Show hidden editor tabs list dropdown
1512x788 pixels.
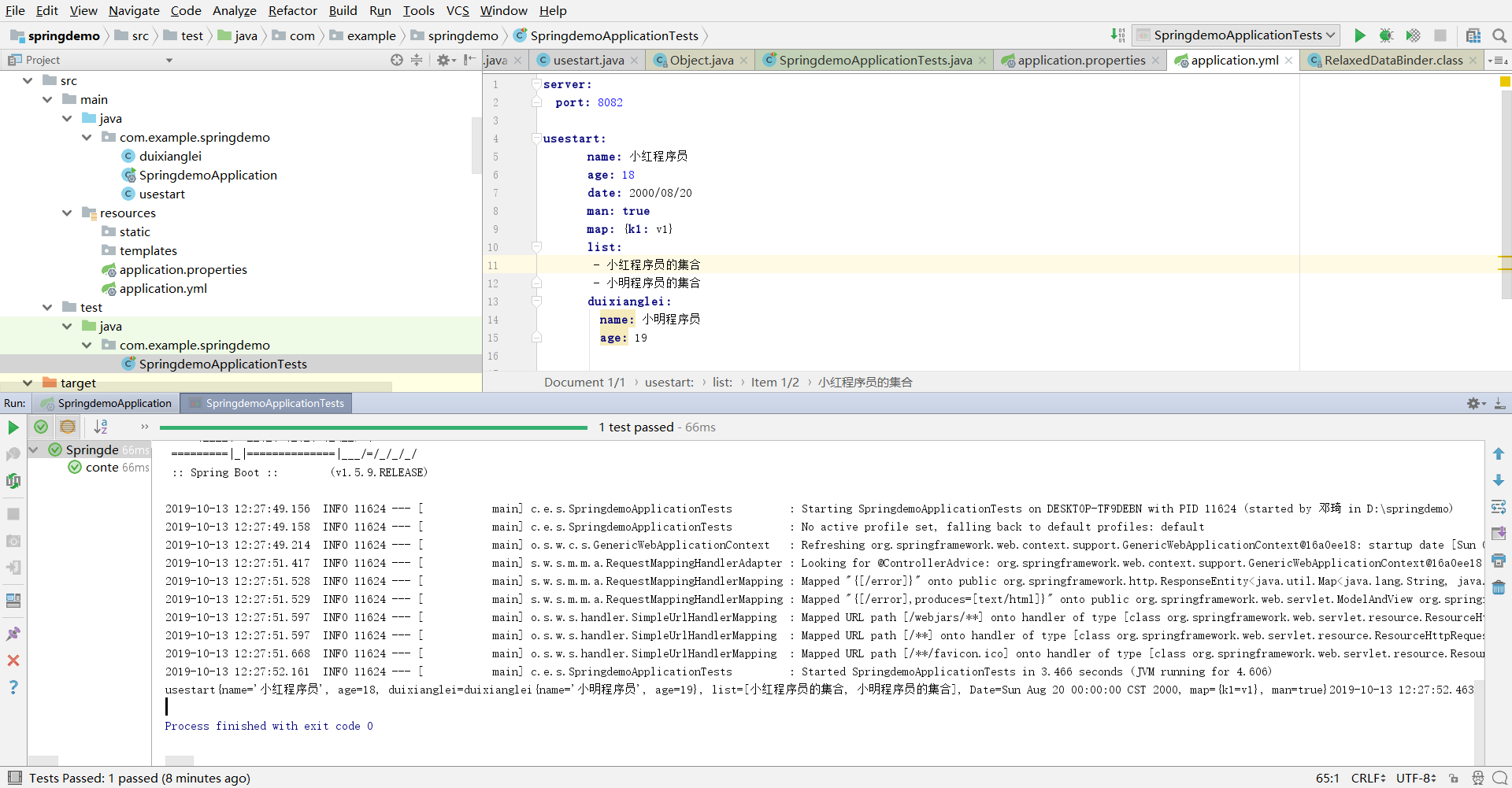click(x=1498, y=61)
